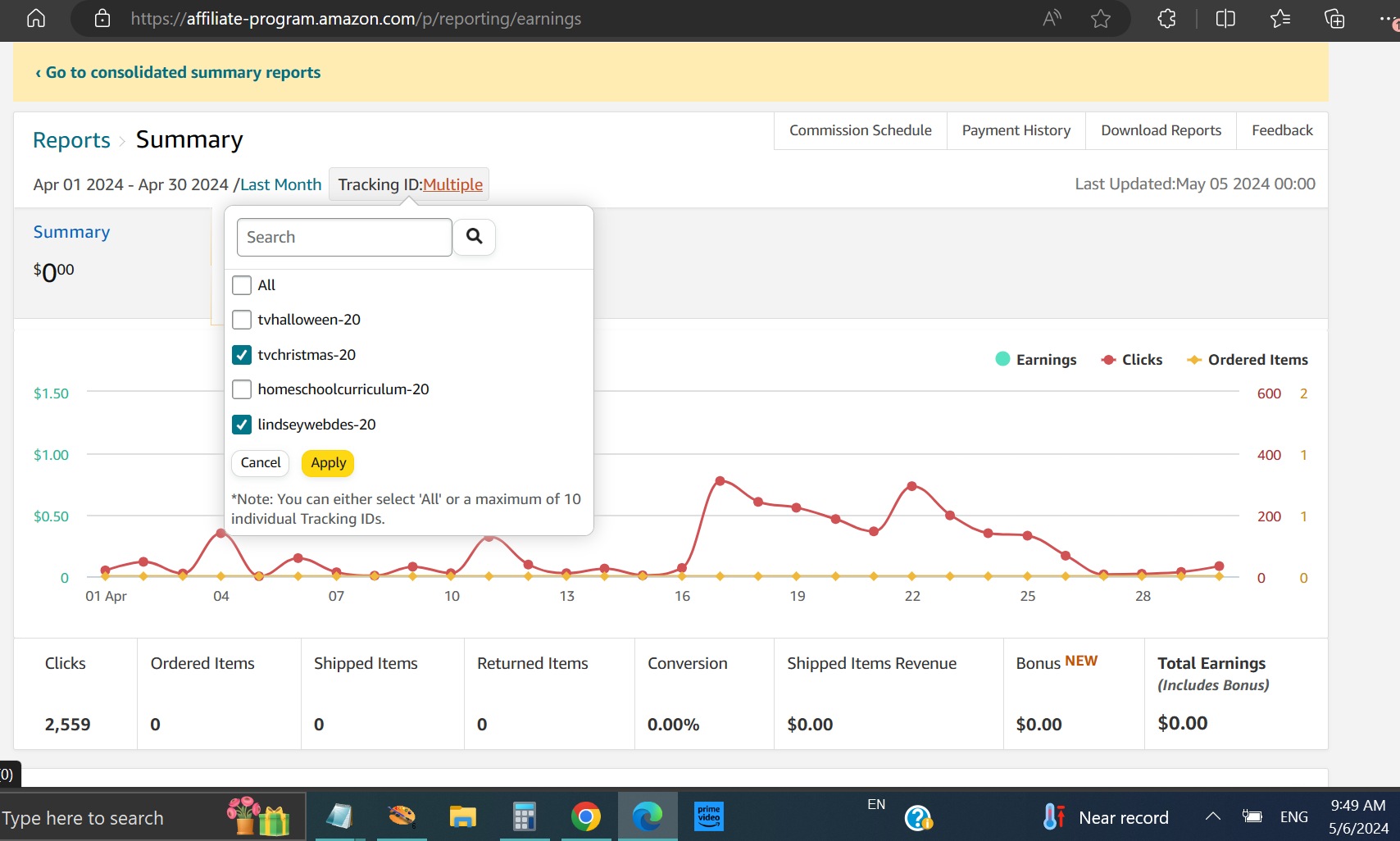1400x841 pixels.
Task: Click battery icon in system tray
Action: pyautogui.click(x=1252, y=816)
